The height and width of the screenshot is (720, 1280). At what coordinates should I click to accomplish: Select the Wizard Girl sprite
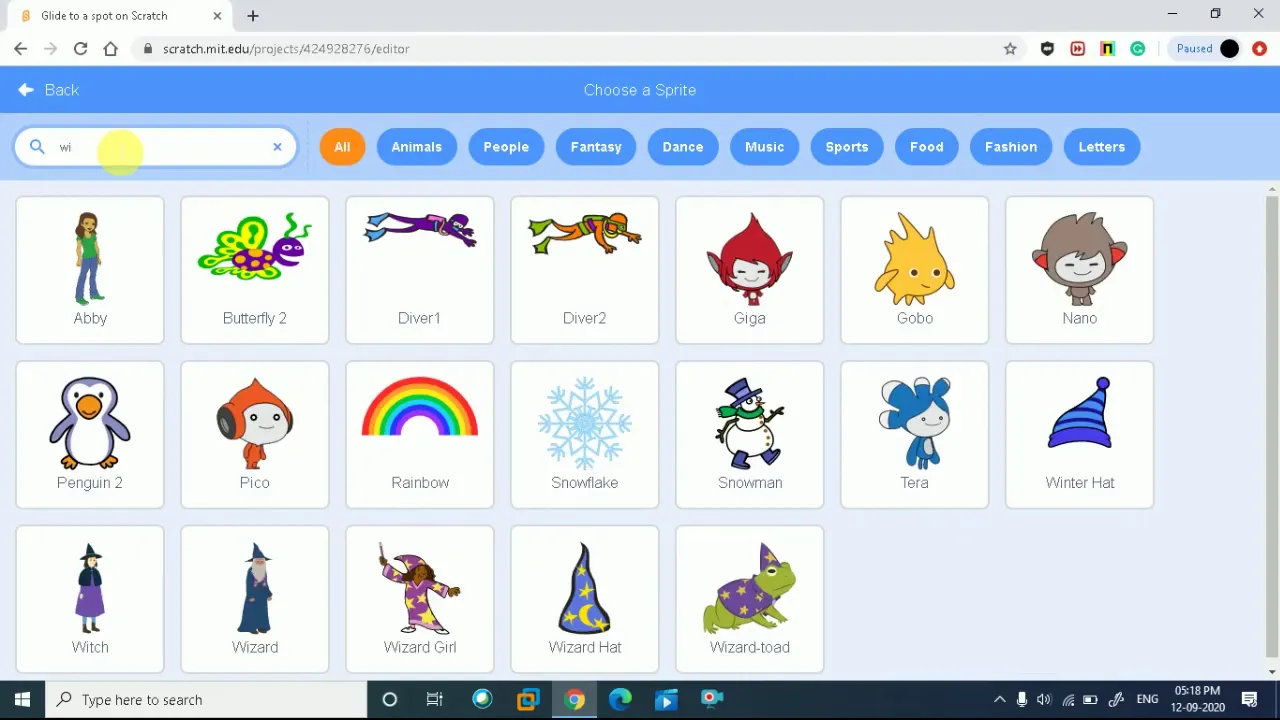420,599
